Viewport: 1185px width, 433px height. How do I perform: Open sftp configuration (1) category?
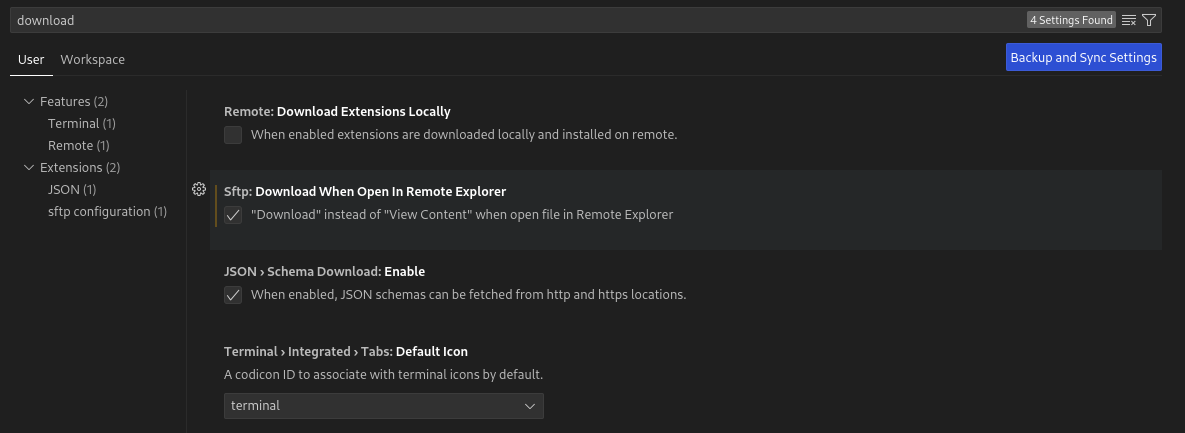(107, 211)
